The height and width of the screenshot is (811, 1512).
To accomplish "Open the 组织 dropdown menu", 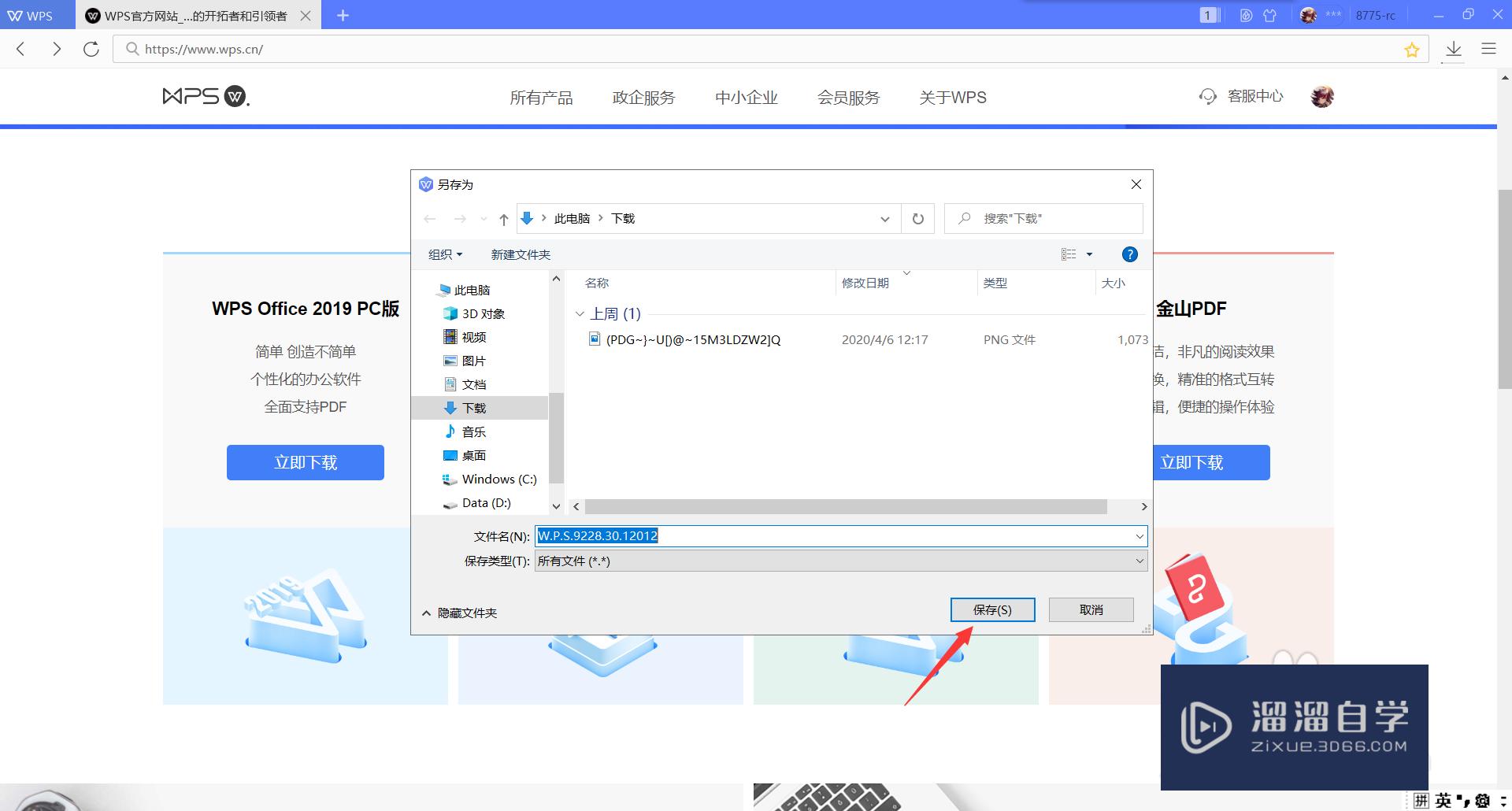I will click(x=446, y=254).
